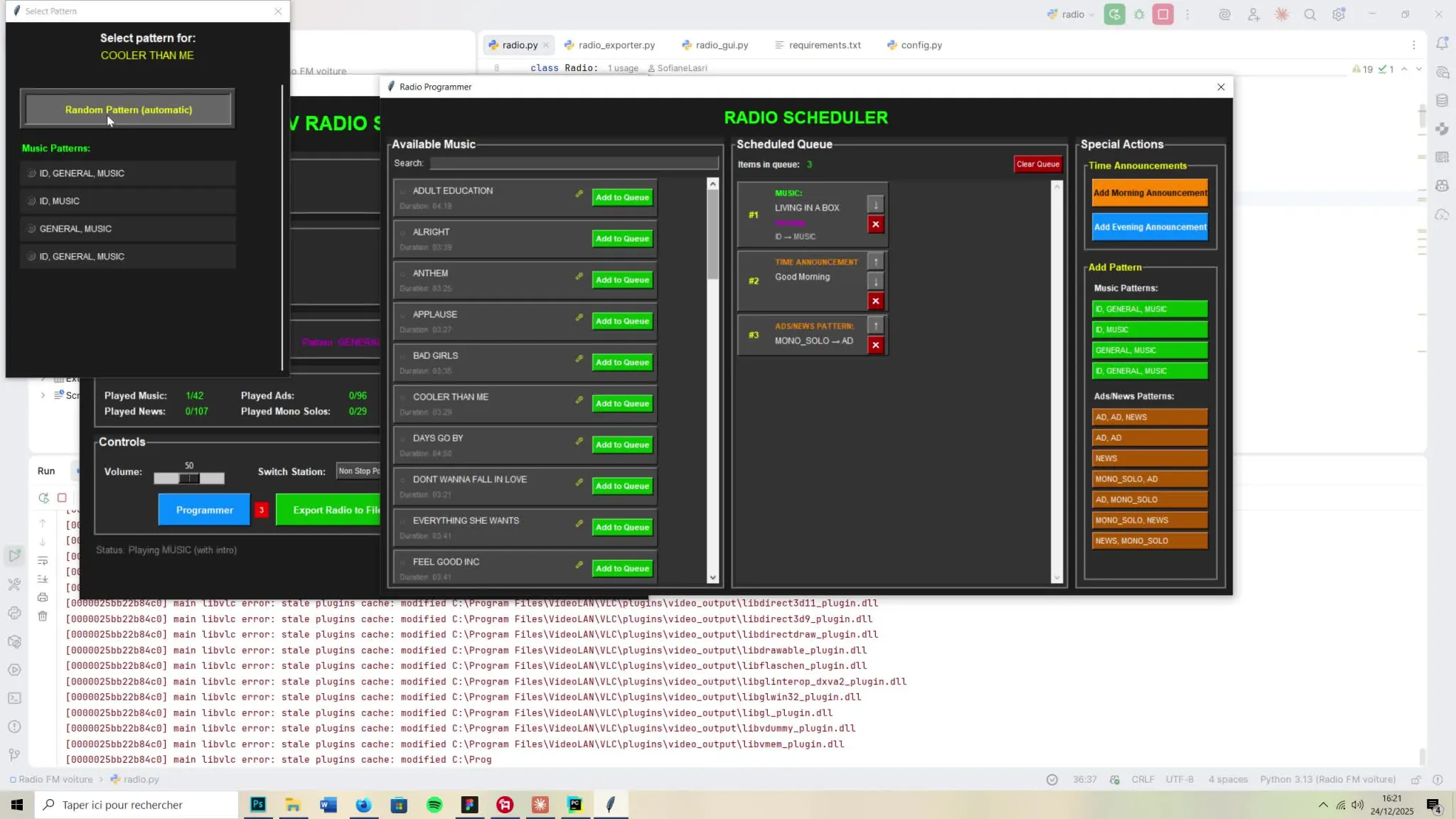Select the ID, MUSIC pattern radio button
1456x819 pixels.
pos(32,200)
